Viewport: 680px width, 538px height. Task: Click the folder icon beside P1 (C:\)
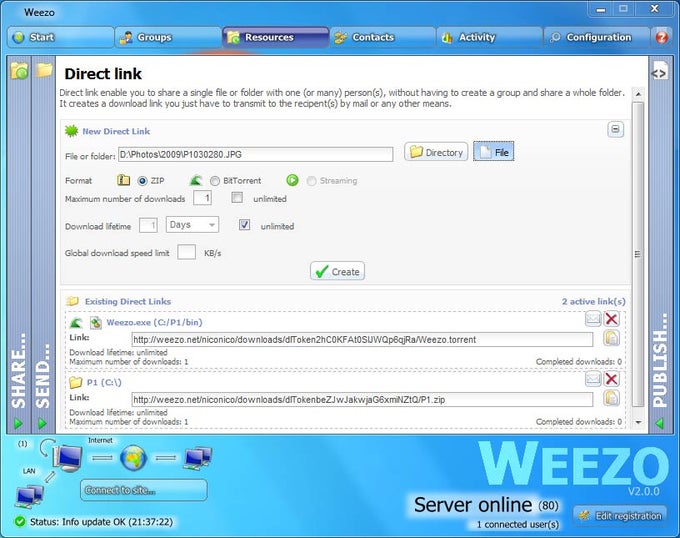click(75, 382)
